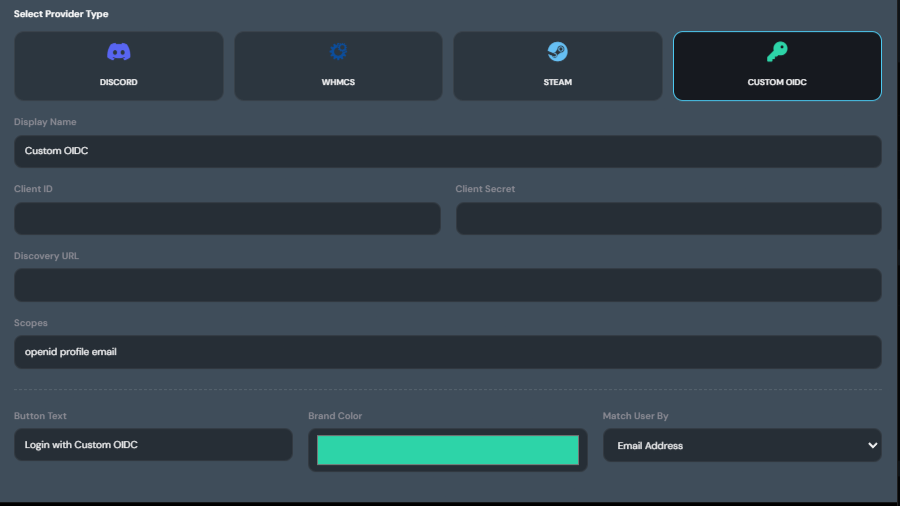Focus the Discovery URL input box
The image size is (900, 506).
click(x=447, y=285)
